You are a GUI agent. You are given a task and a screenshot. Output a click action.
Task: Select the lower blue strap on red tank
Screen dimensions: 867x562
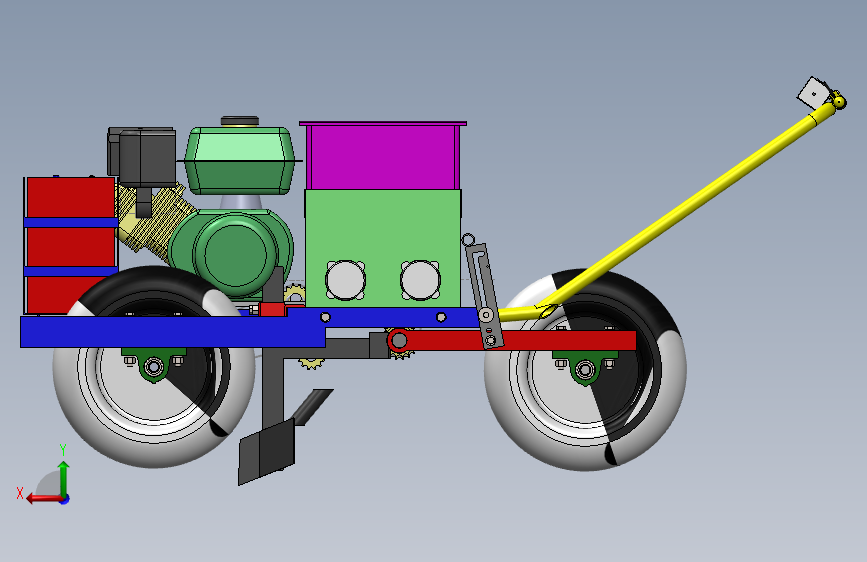pos(71,271)
